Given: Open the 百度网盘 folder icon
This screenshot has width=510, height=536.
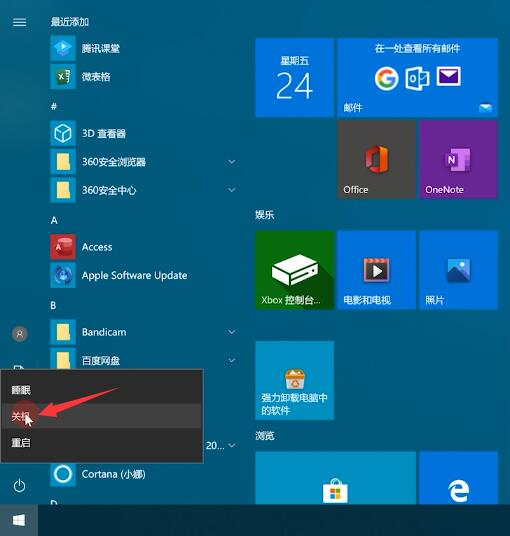Looking at the screenshot, I should click(63, 358).
